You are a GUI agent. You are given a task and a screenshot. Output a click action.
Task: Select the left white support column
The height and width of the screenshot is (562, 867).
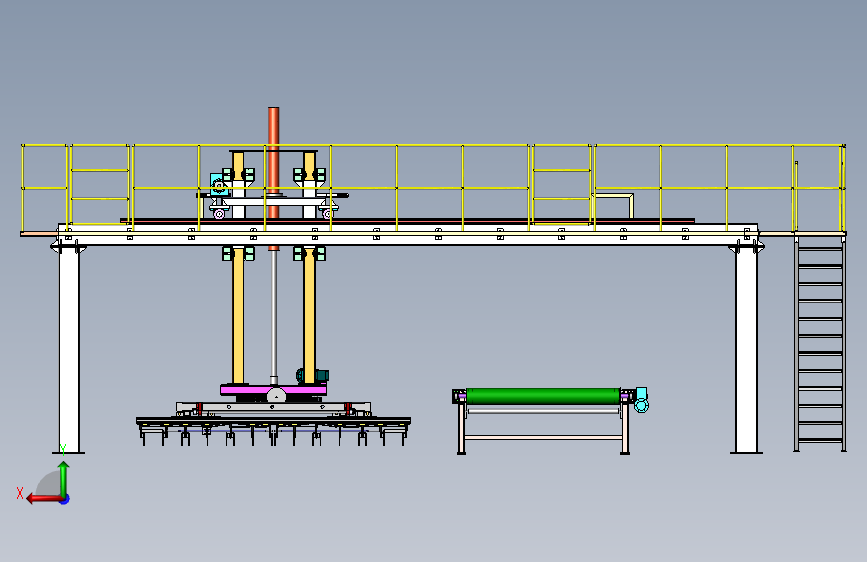(x=69, y=350)
